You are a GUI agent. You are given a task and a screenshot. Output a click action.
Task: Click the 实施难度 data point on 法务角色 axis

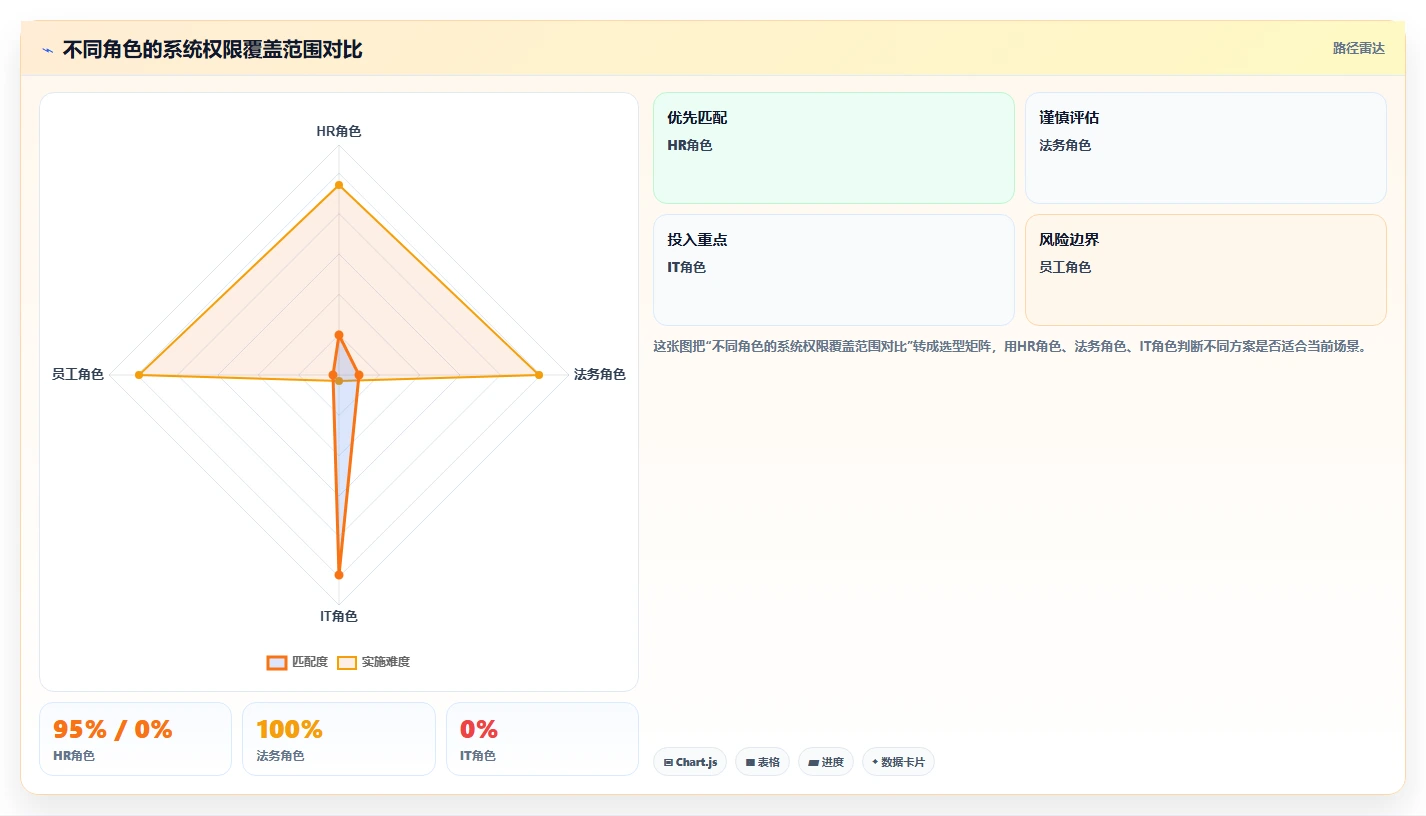point(539,375)
